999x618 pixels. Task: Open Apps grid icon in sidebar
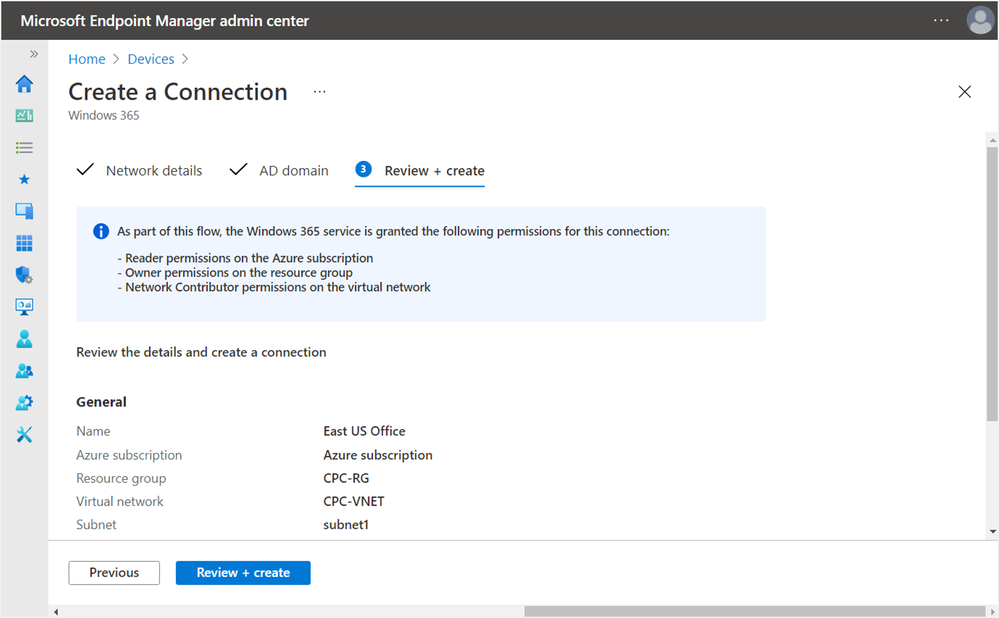tap(24, 243)
